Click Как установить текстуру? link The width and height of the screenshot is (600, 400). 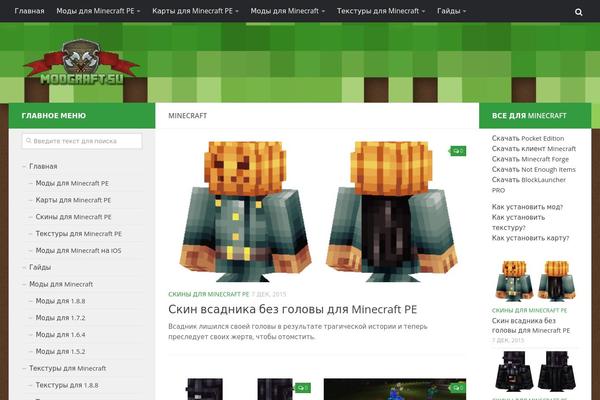518,222
